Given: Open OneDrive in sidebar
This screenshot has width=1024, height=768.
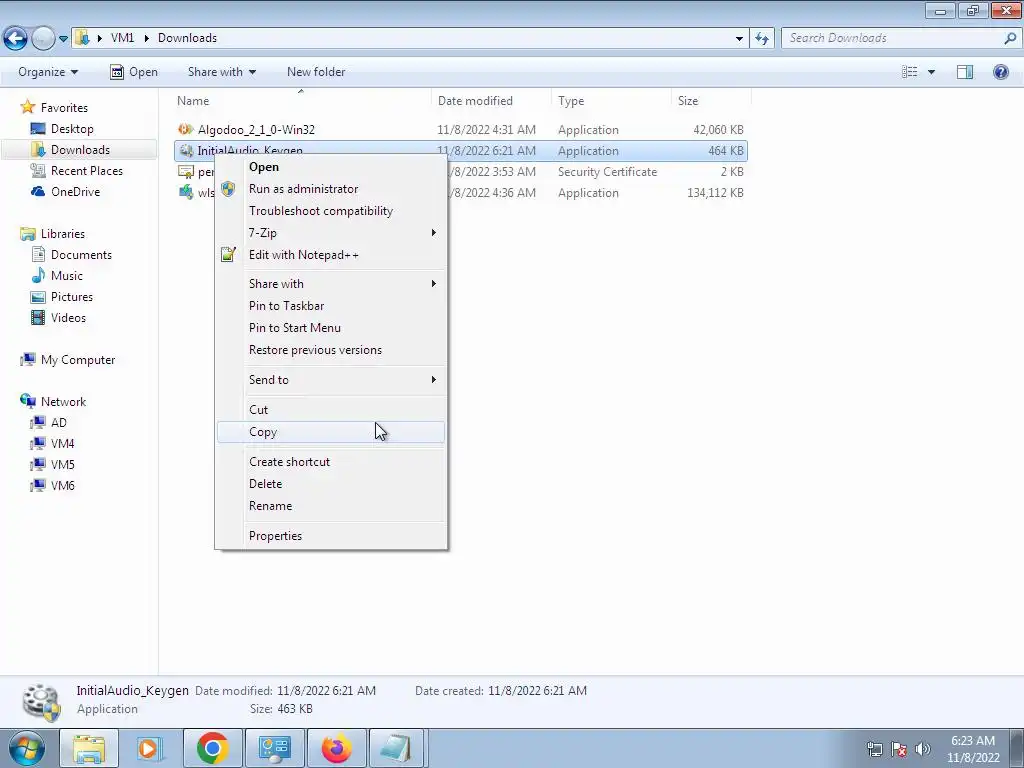Looking at the screenshot, I should 75,191.
